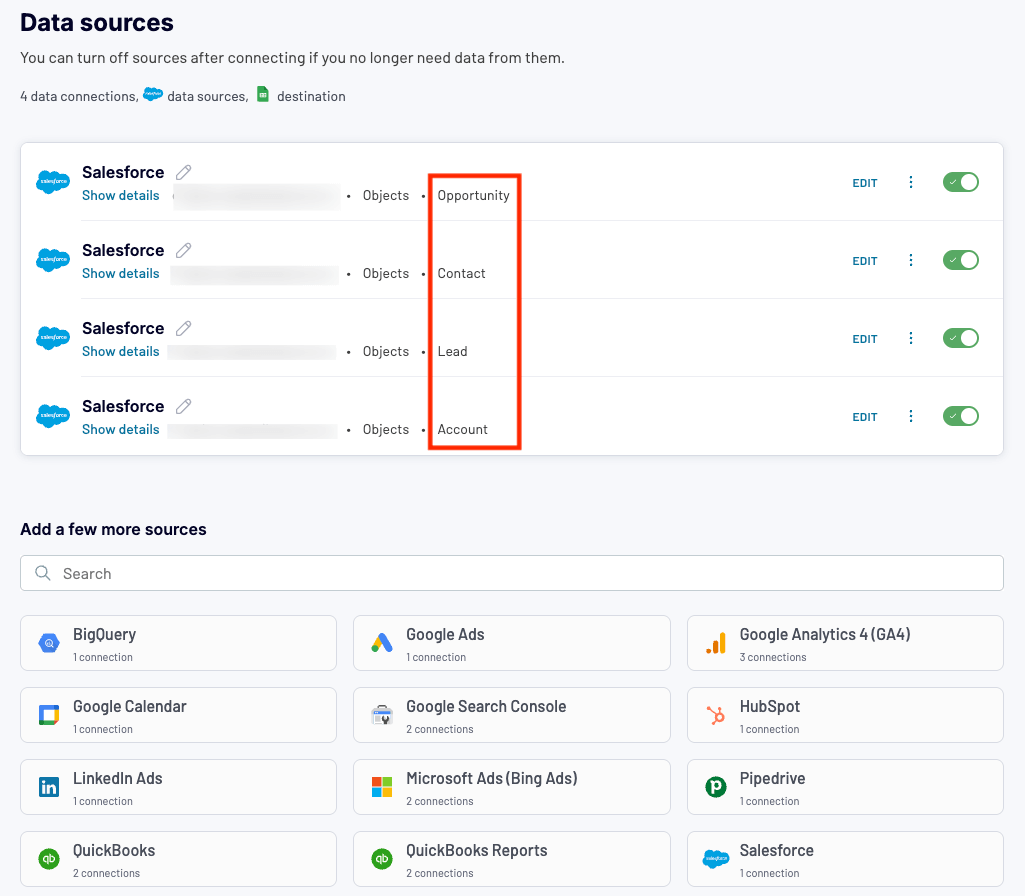Image resolution: width=1025 pixels, height=896 pixels.
Task: Click the magnifier icon in the search box
Action: [x=43, y=573]
